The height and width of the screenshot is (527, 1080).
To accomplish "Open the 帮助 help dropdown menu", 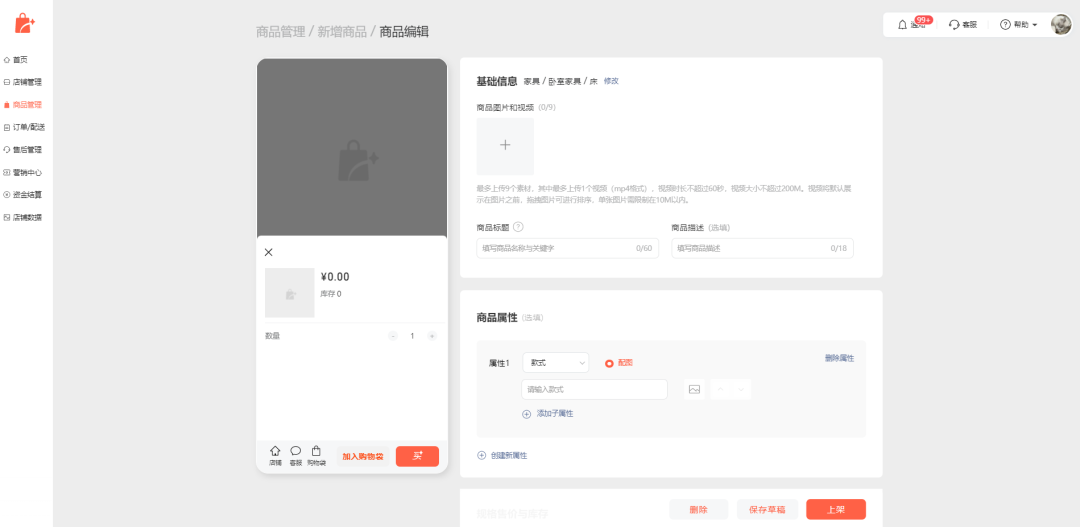I will click(1019, 24).
